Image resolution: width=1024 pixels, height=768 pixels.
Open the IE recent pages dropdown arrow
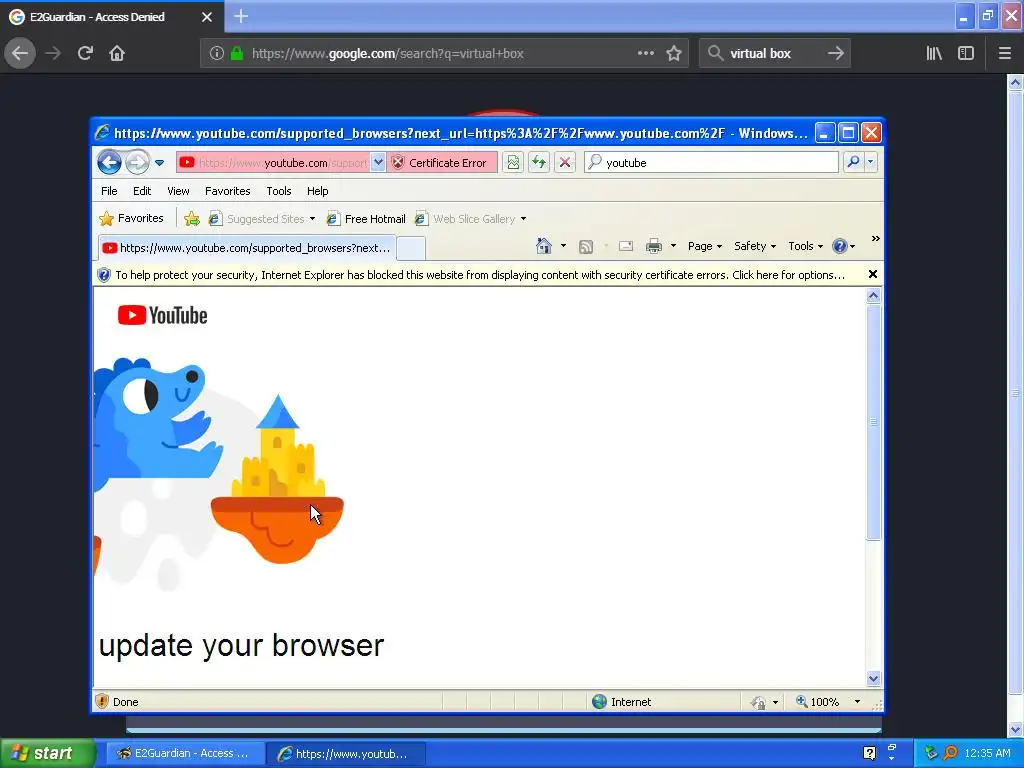(159, 163)
